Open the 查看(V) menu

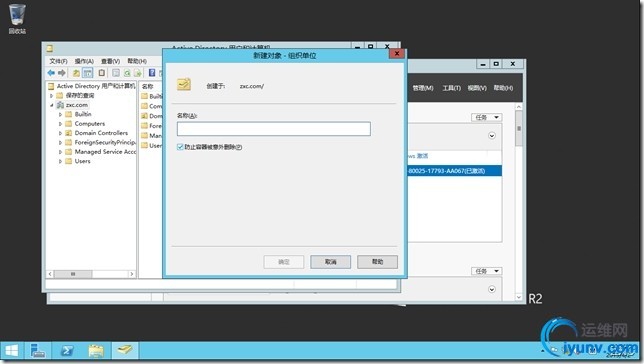(110, 61)
